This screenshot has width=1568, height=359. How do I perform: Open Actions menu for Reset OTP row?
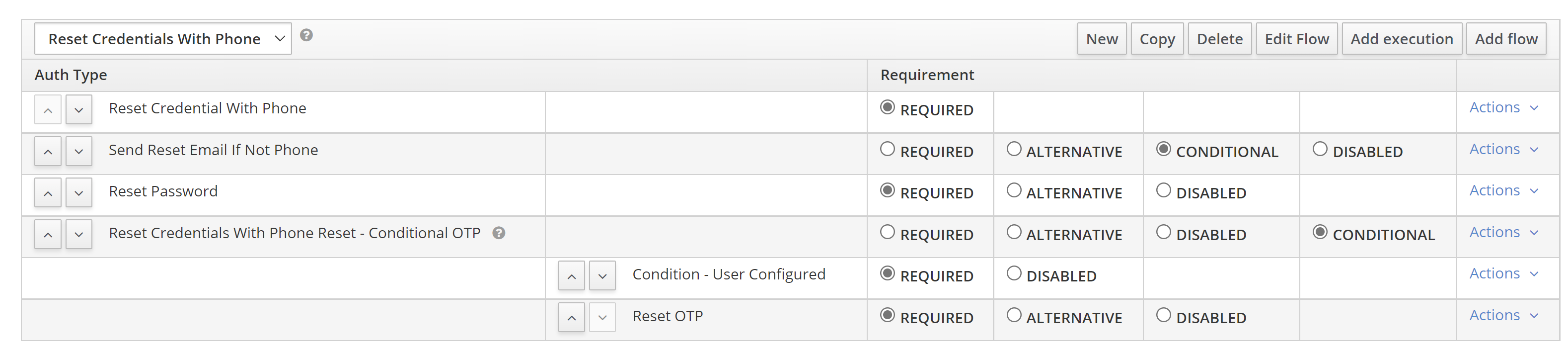[1503, 315]
